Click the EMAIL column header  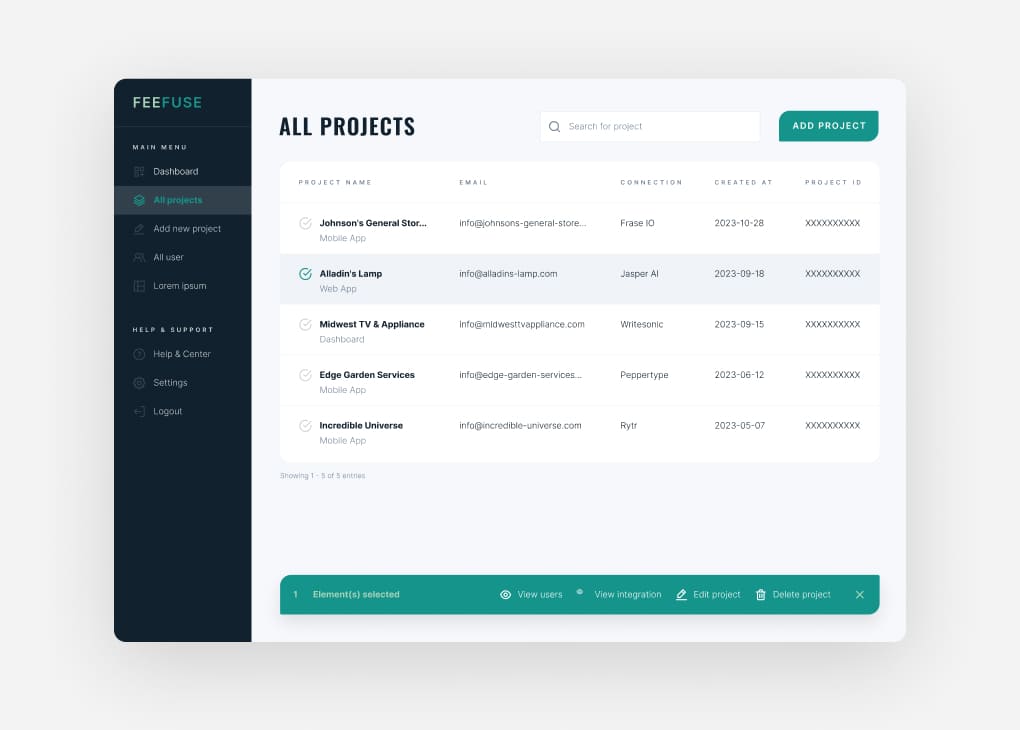point(474,183)
